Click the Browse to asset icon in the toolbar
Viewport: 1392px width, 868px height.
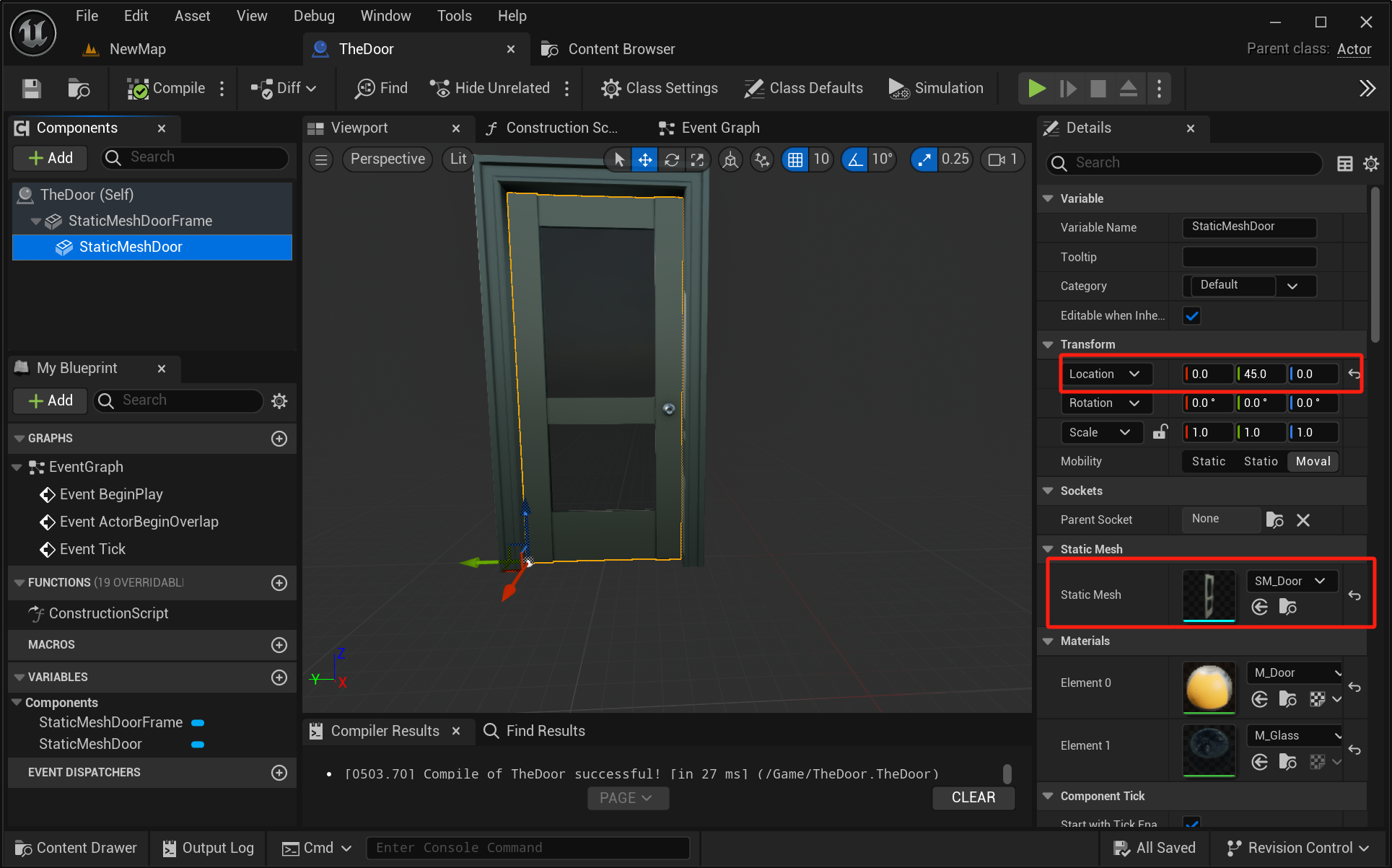tap(79, 88)
